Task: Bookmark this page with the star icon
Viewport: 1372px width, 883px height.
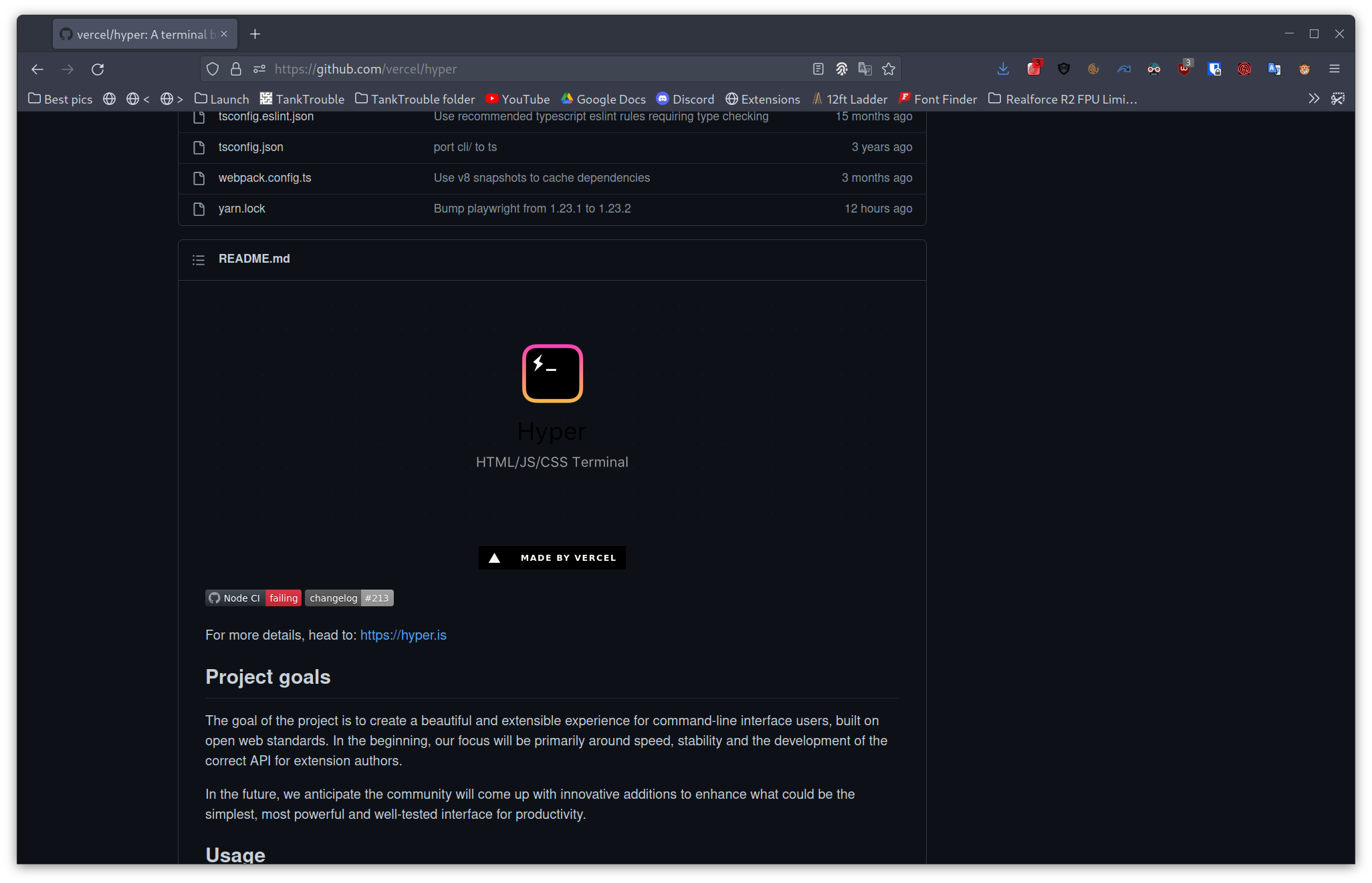Action: pyautogui.click(x=889, y=69)
